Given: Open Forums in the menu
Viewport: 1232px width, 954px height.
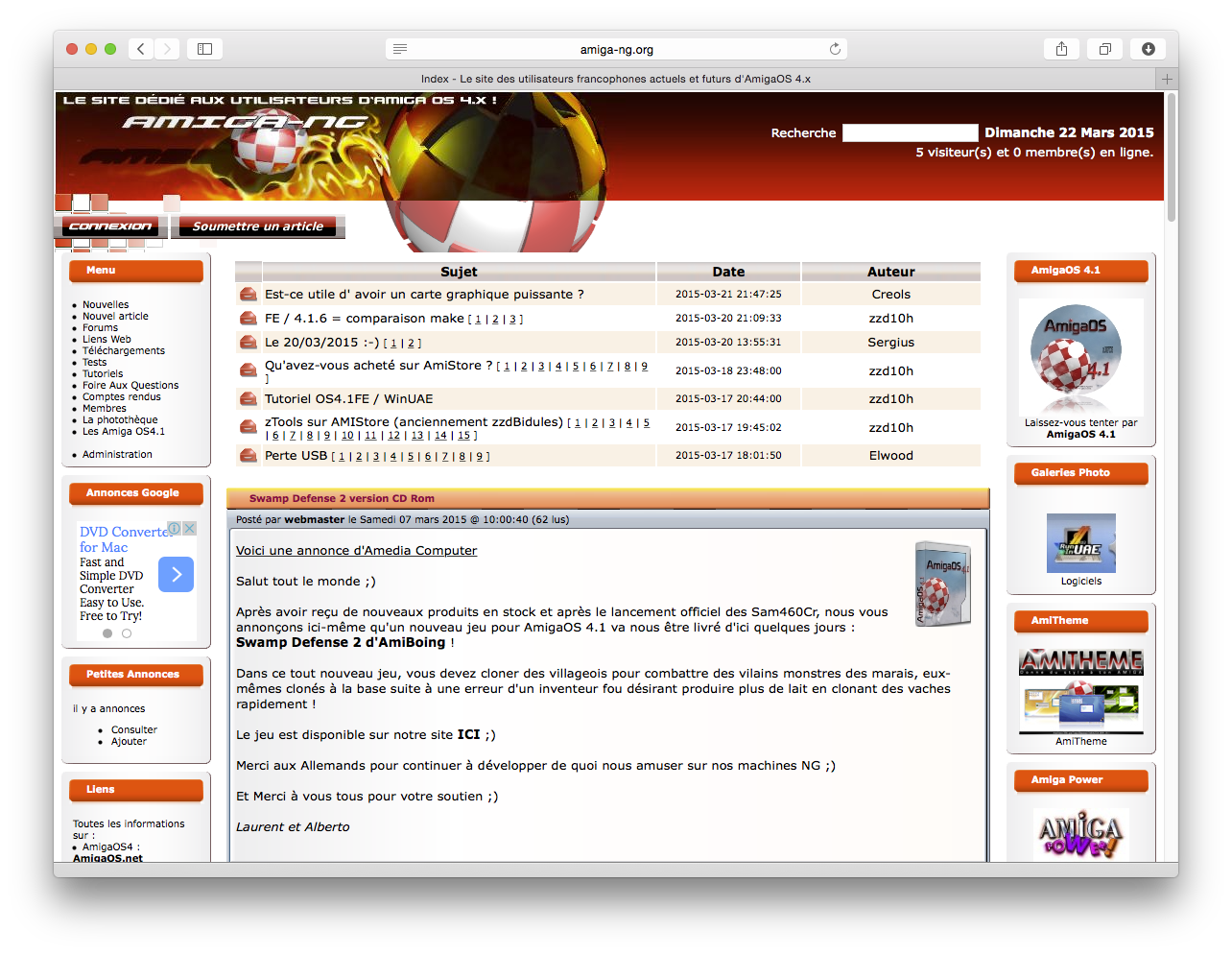Looking at the screenshot, I should point(101,327).
